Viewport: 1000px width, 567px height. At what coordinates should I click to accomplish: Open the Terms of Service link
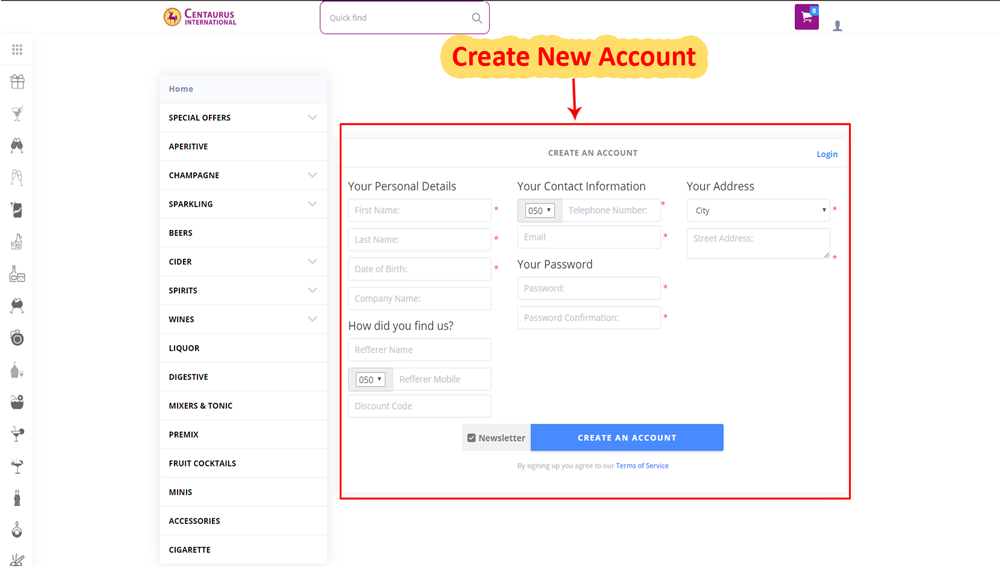click(642, 466)
